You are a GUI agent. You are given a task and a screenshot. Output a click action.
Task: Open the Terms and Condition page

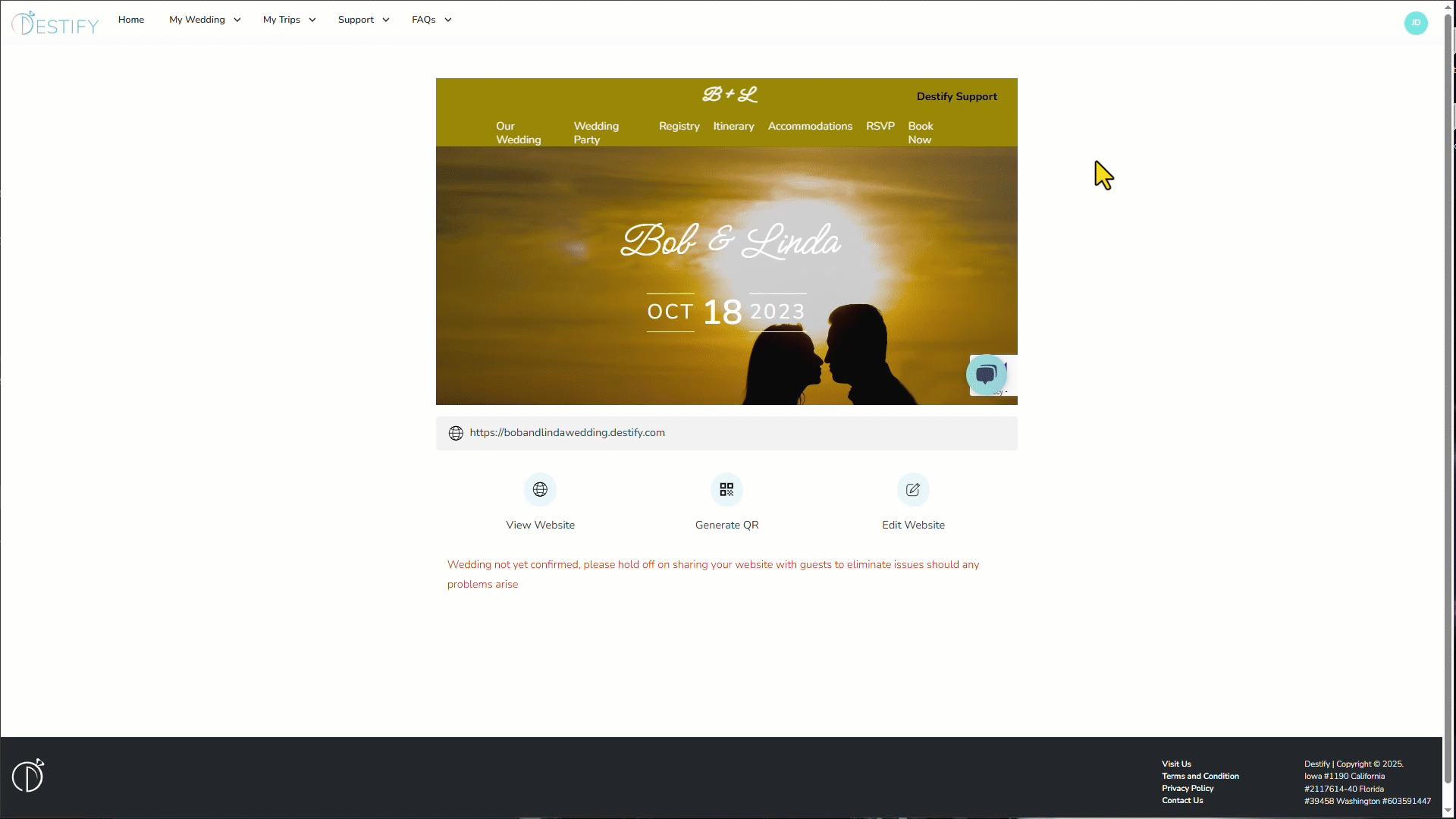1200,776
